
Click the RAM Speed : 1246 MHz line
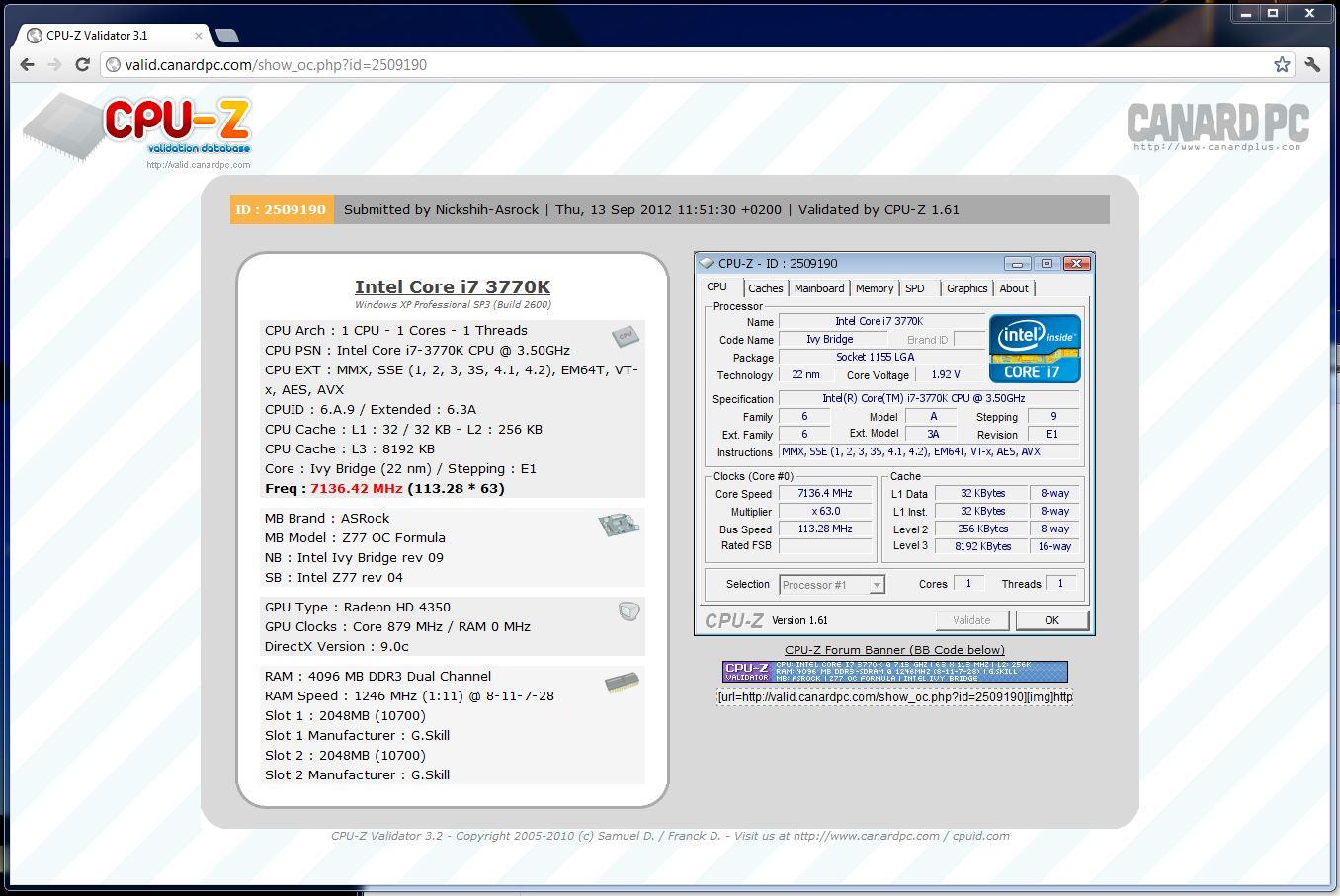coord(409,695)
